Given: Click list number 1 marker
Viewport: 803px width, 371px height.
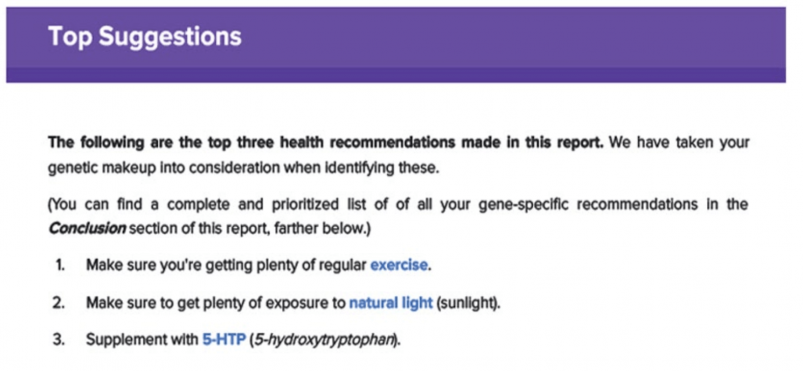Looking at the screenshot, I should point(59,265).
